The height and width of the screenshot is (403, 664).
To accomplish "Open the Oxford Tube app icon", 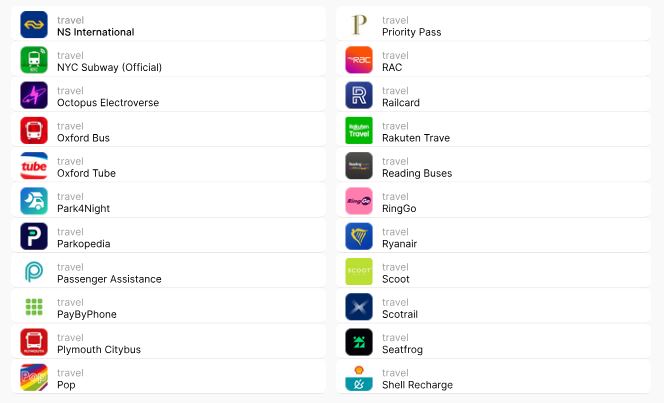I will pos(34,166).
